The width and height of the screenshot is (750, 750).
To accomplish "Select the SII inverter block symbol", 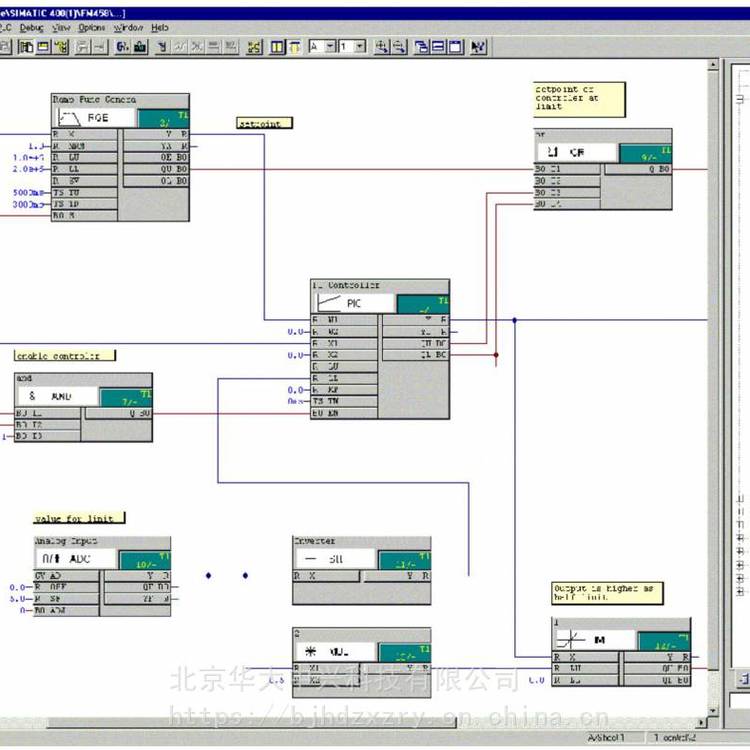I will (336, 559).
